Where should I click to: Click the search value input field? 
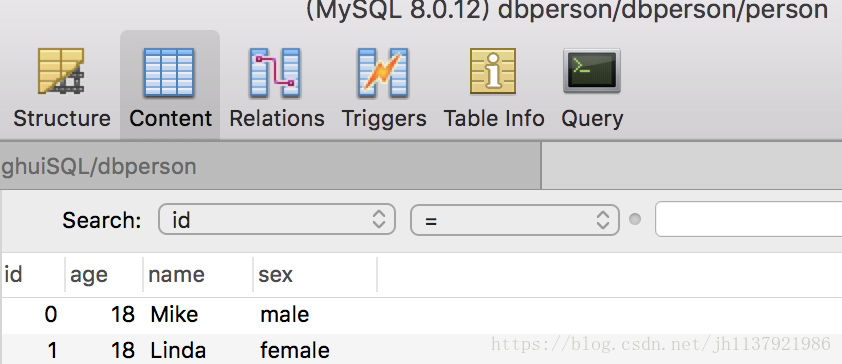point(749,219)
